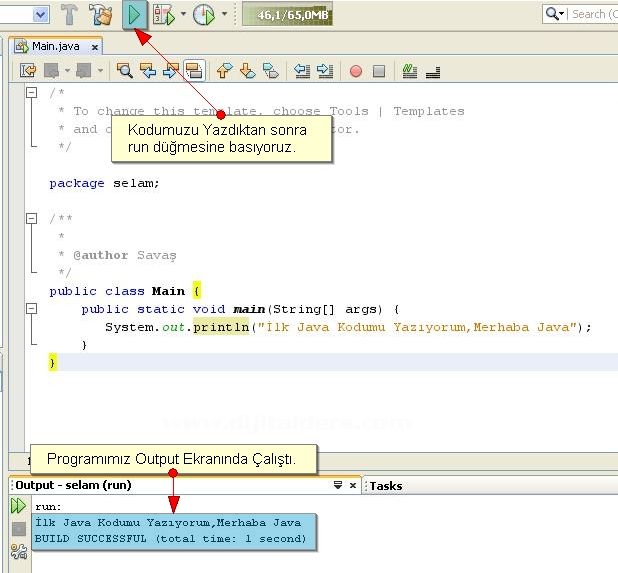Click the Profile Main Project clock icon
The image size is (618, 573).
pyautogui.click(x=204, y=15)
